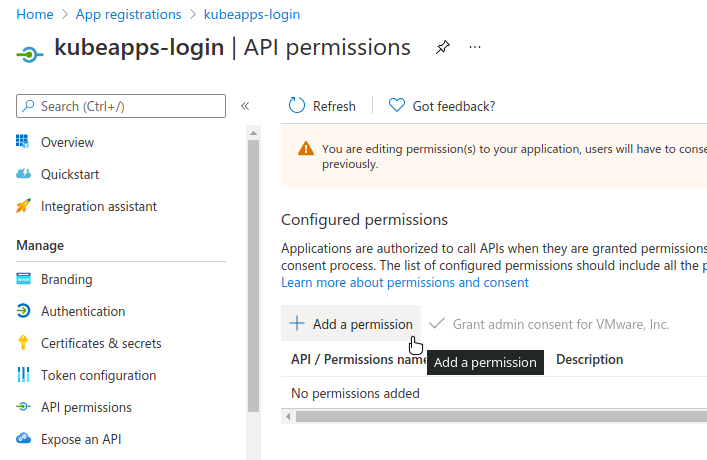Click the 'No permissions added' row text
This screenshot has height=460, width=707.
point(355,393)
